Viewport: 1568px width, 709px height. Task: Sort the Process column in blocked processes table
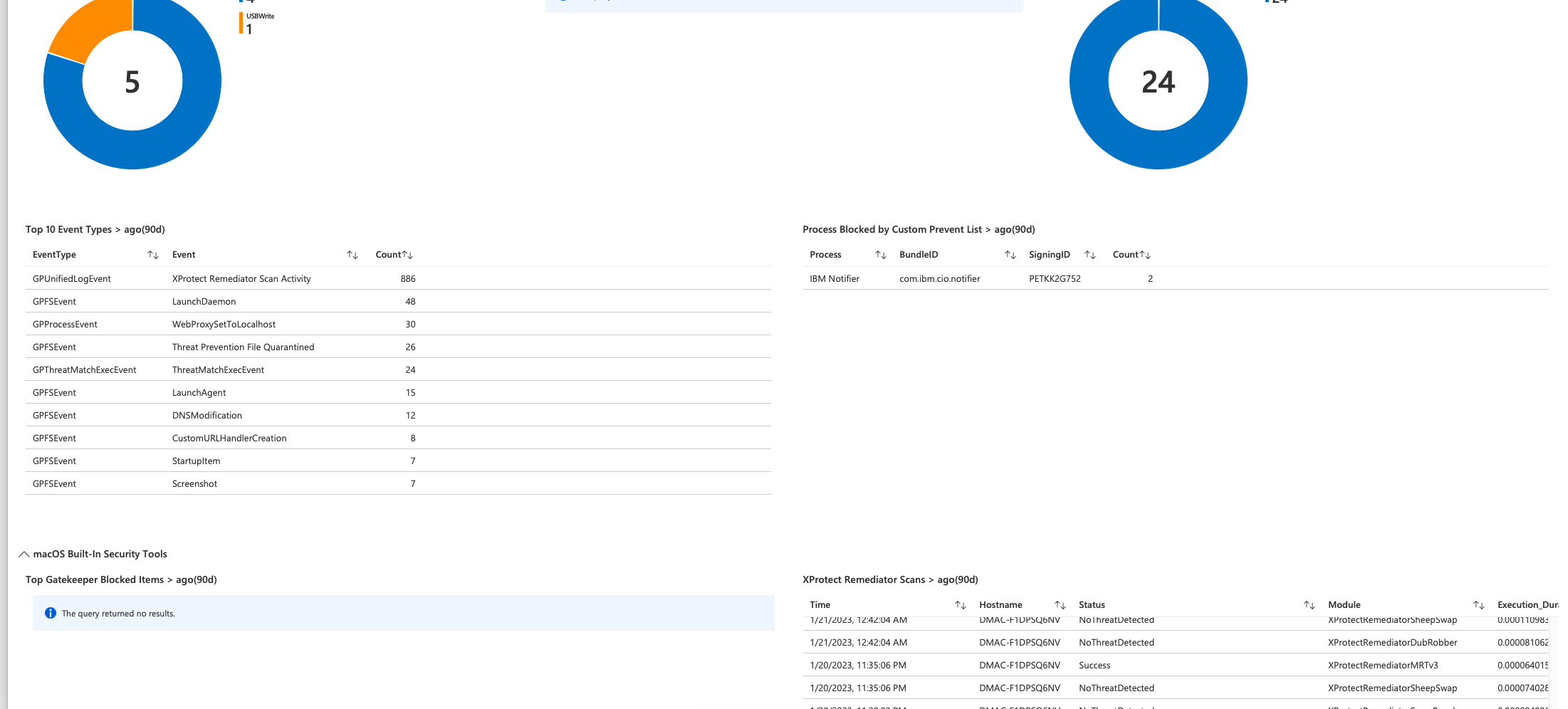pos(881,254)
